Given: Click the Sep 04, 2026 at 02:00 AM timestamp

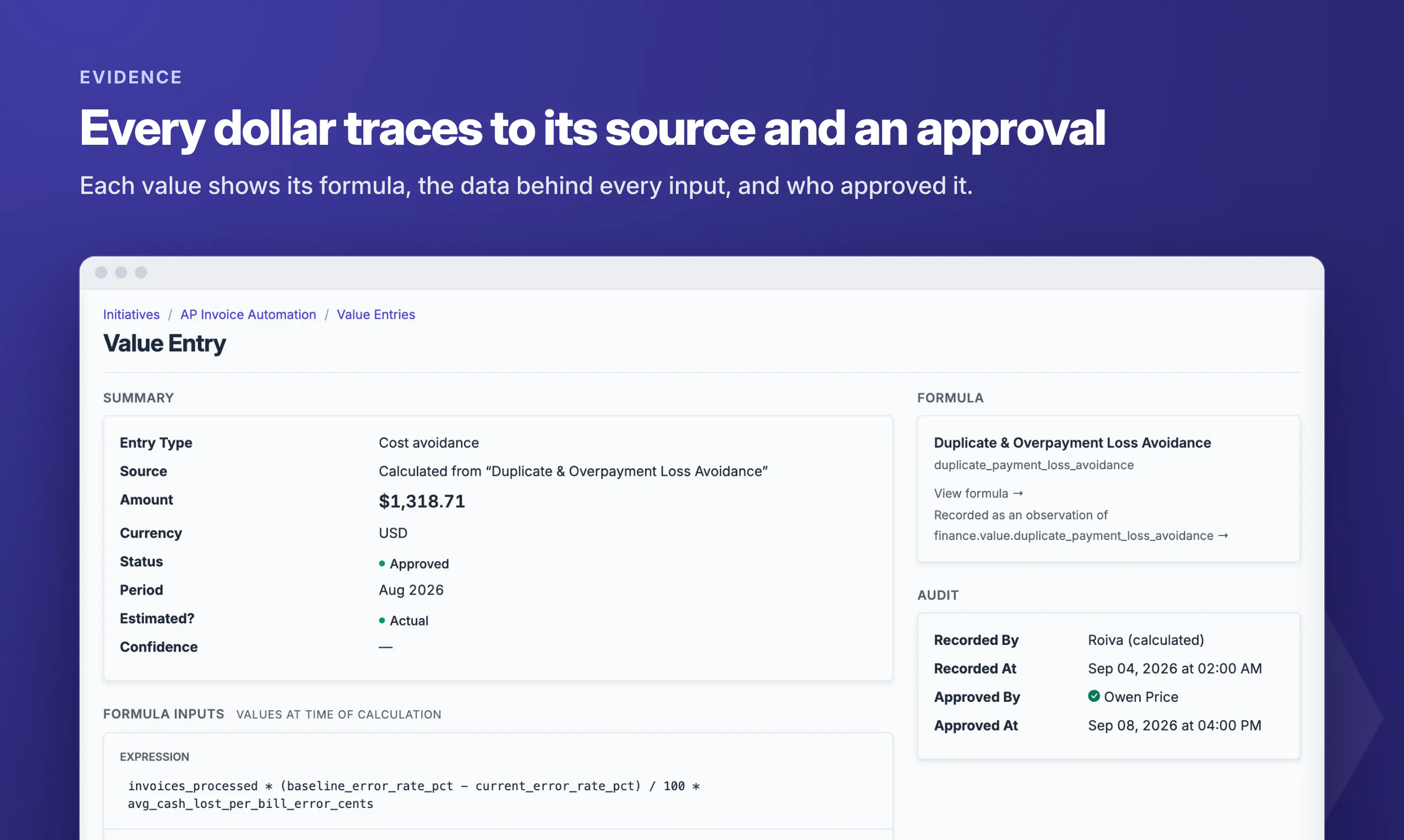Looking at the screenshot, I should [x=1175, y=669].
